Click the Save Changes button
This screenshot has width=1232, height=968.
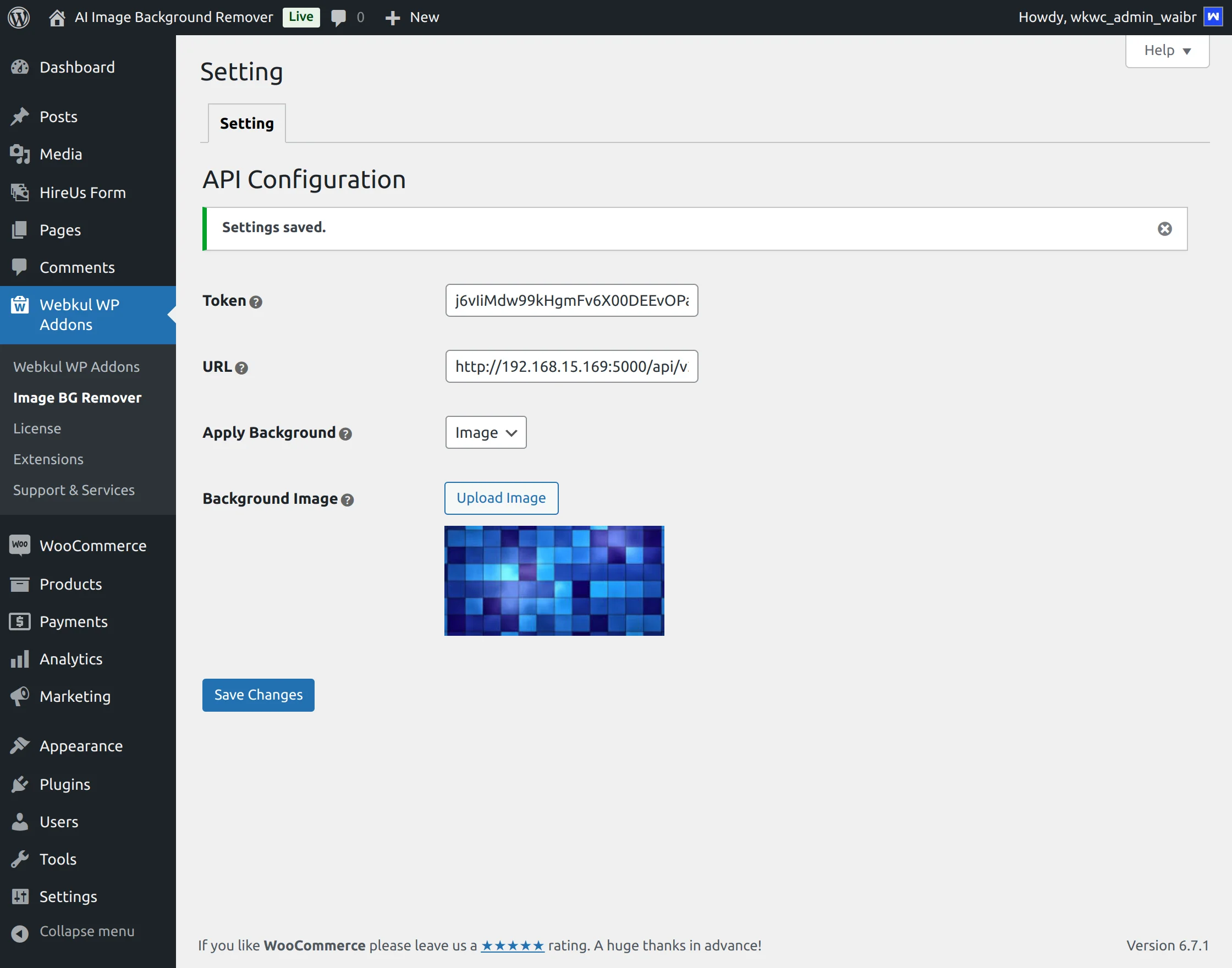coord(258,695)
